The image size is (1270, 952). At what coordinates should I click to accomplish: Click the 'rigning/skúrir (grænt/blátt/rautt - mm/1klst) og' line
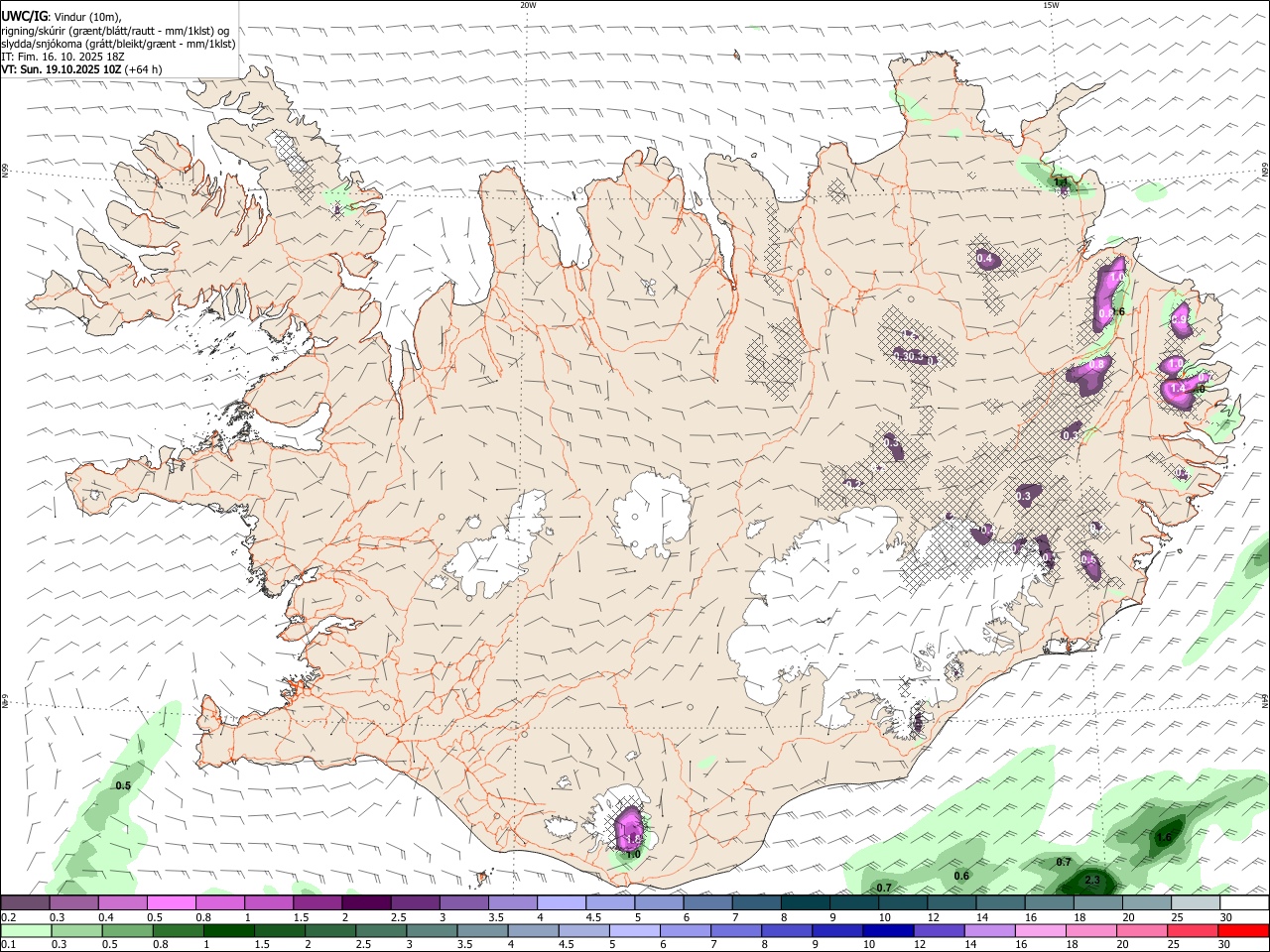click(115, 31)
